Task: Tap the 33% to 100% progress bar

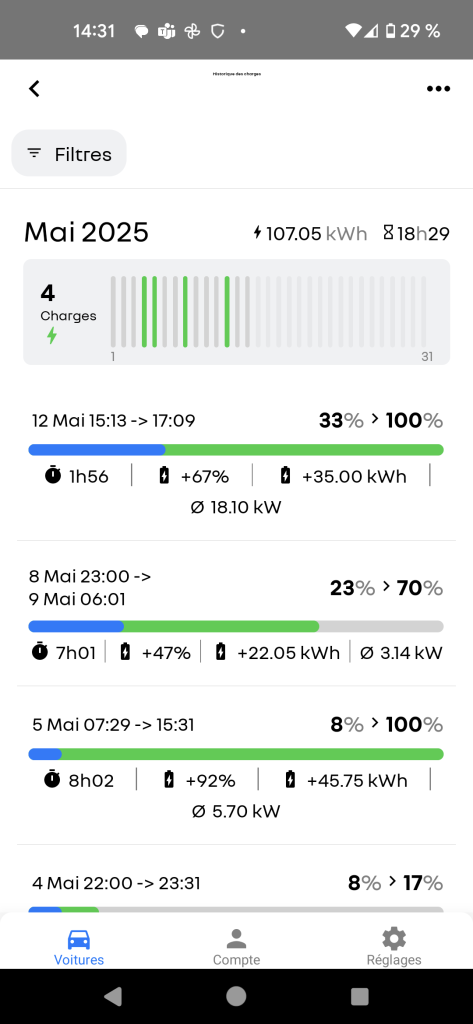Action: click(236, 450)
